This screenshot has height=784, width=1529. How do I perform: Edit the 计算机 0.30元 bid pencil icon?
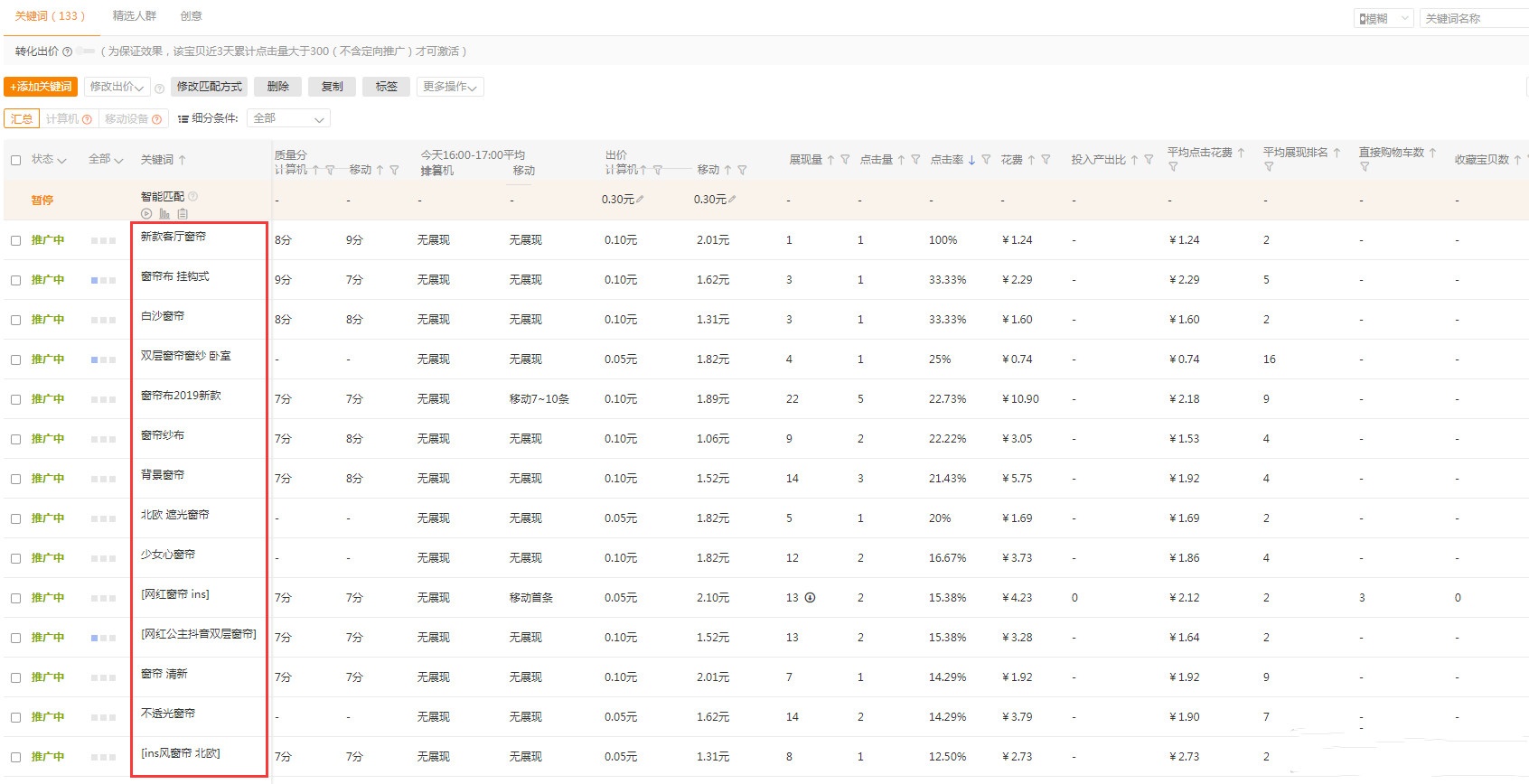640,200
